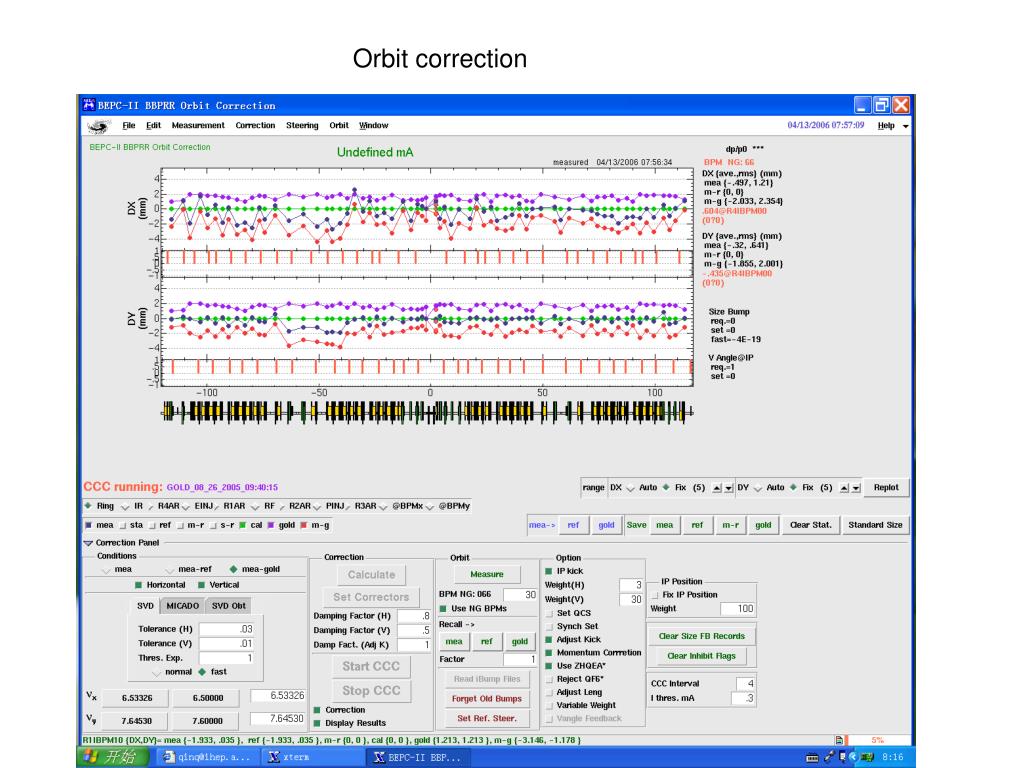The width and height of the screenshot is (1024, 768).
Task: Click Forget Old Bumps button
Action: (487, 699)
